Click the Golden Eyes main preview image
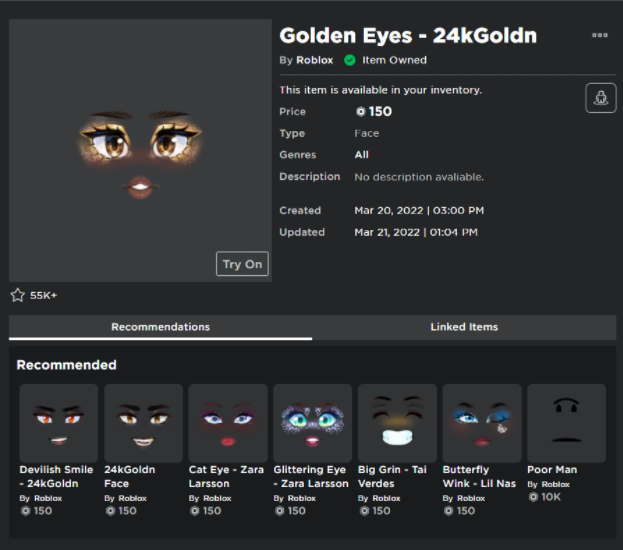The image size is (623, 550). click(140, 150)
